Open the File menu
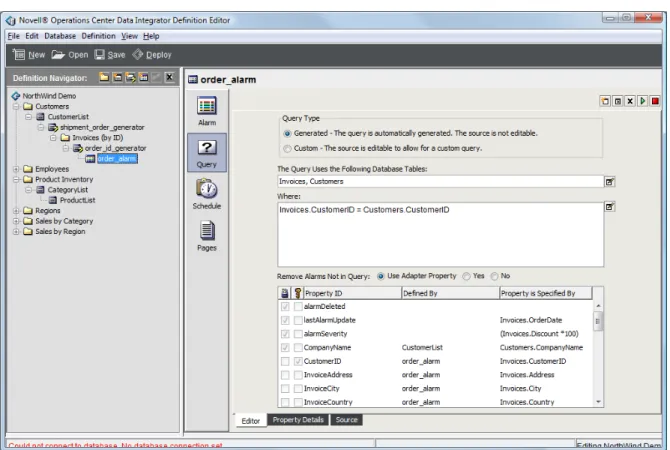 (14, 36)
